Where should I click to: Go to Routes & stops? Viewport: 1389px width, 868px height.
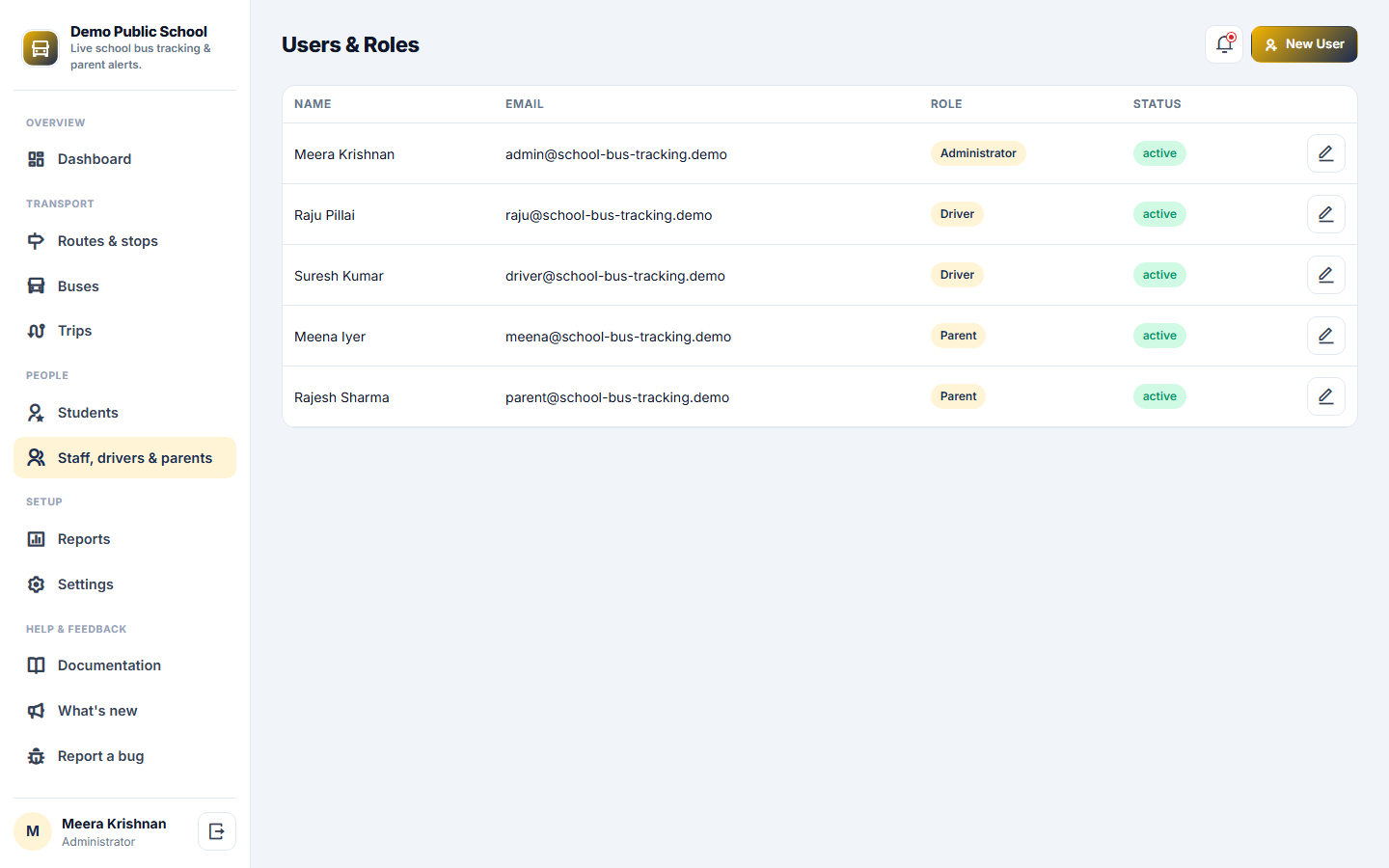click(124, 241)
